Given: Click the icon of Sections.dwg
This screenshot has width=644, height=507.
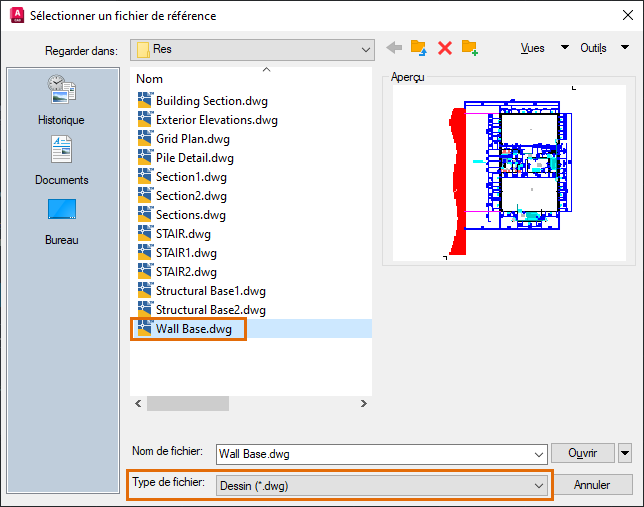Looking at the screenshot, I should [x=145, y=214].
